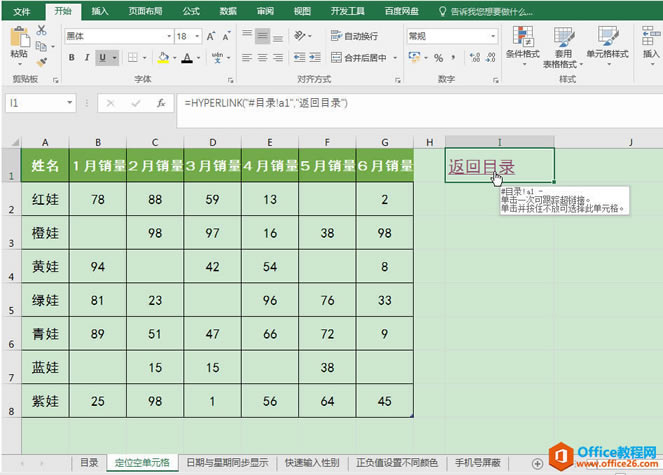Click the Paste clipboard icon
Viewport: 663px width, 475px height.
pyautogui.click(x=19, y=37)
